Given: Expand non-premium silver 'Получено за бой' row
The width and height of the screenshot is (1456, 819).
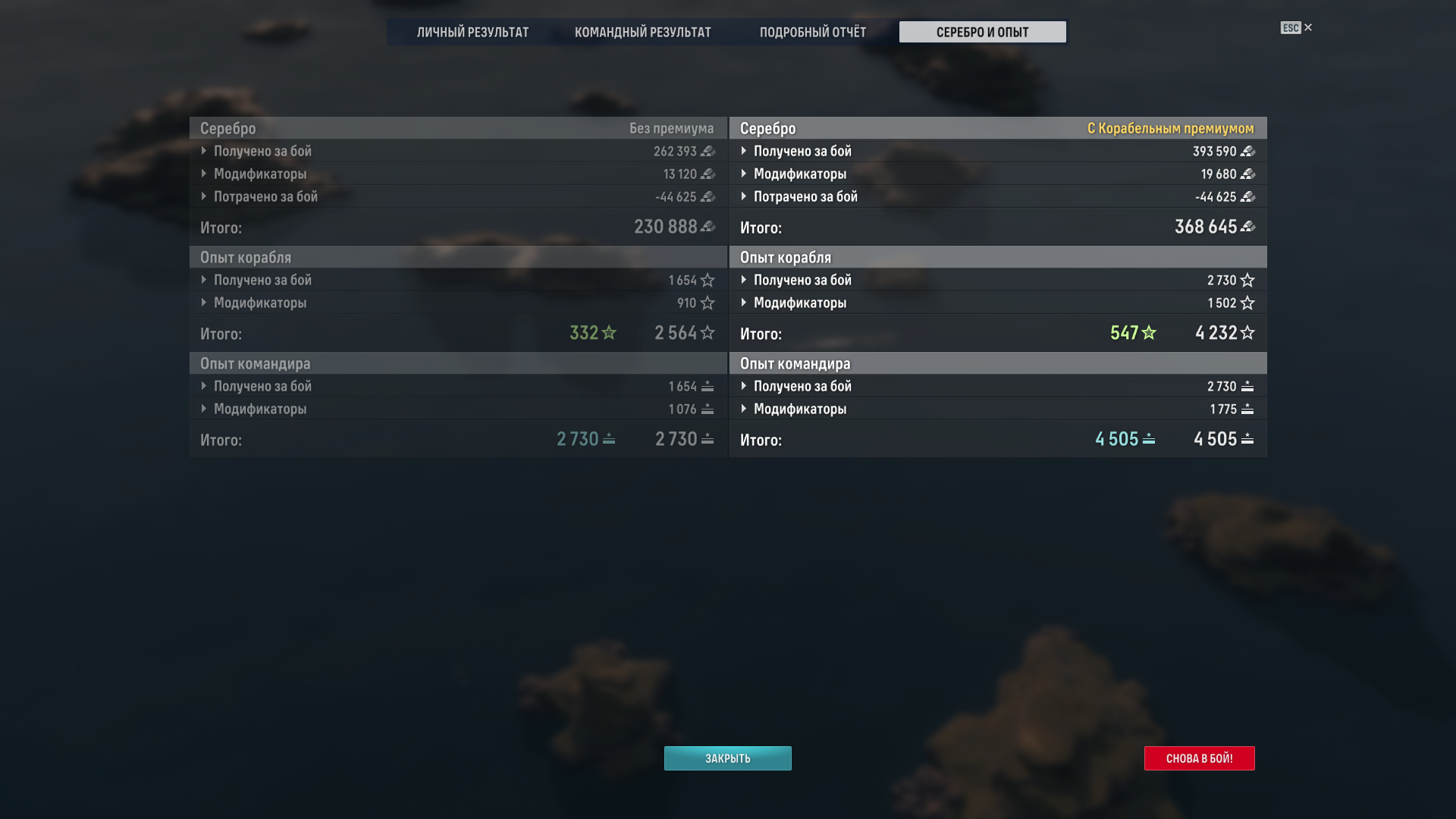Looking at the screenshot, I should 458,151.
